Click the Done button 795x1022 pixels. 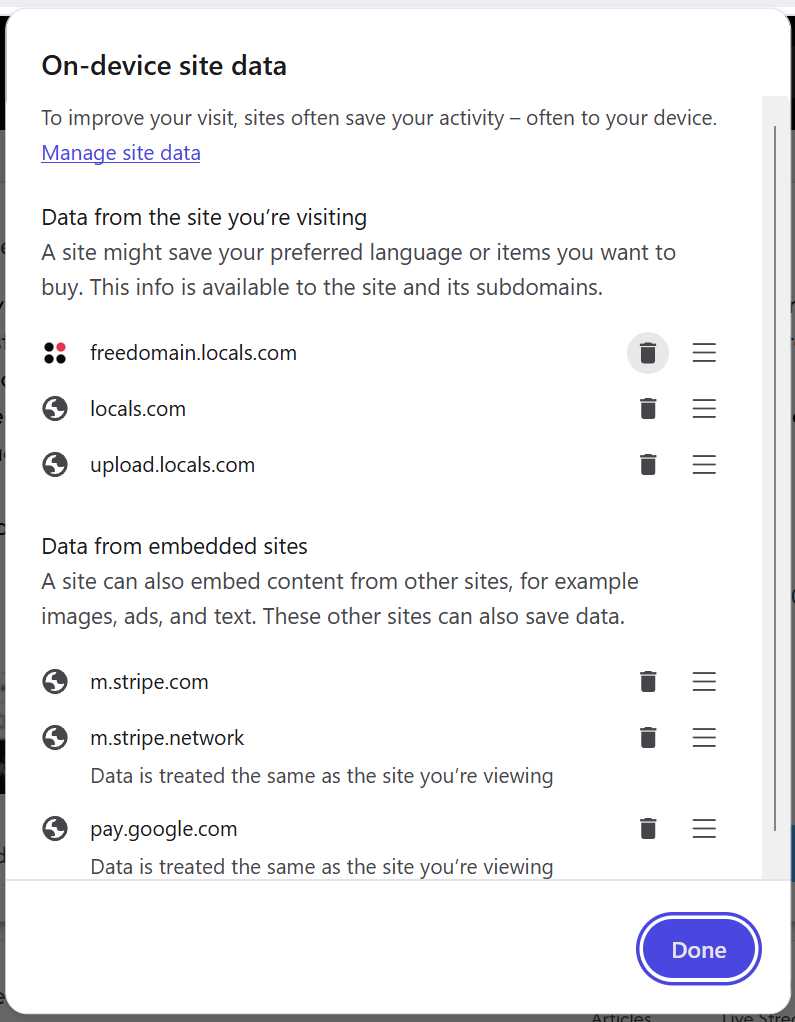tap(699, 950)
